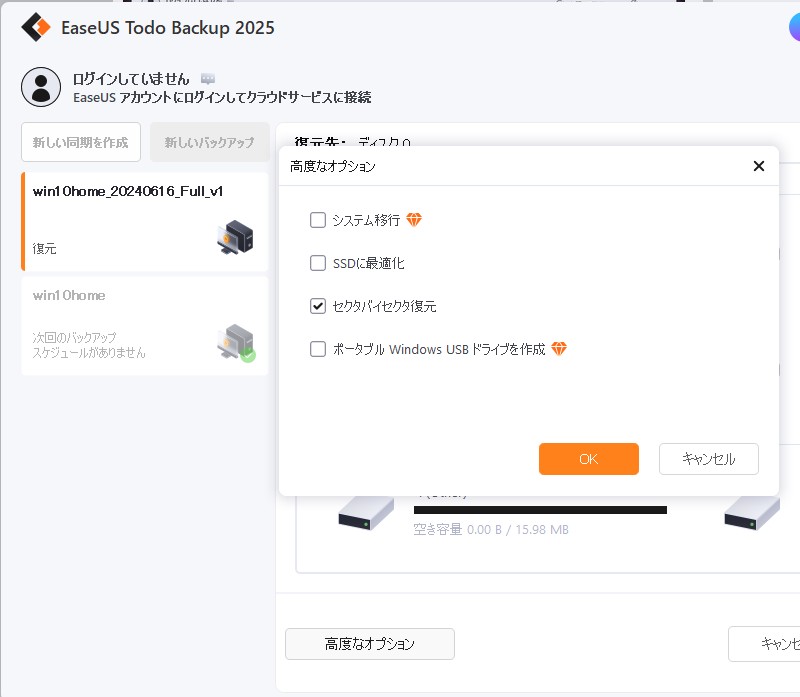The width and height of the screenshot is (800, 697).
Task: Open the user account avatar icon
Action: point(41,87)
